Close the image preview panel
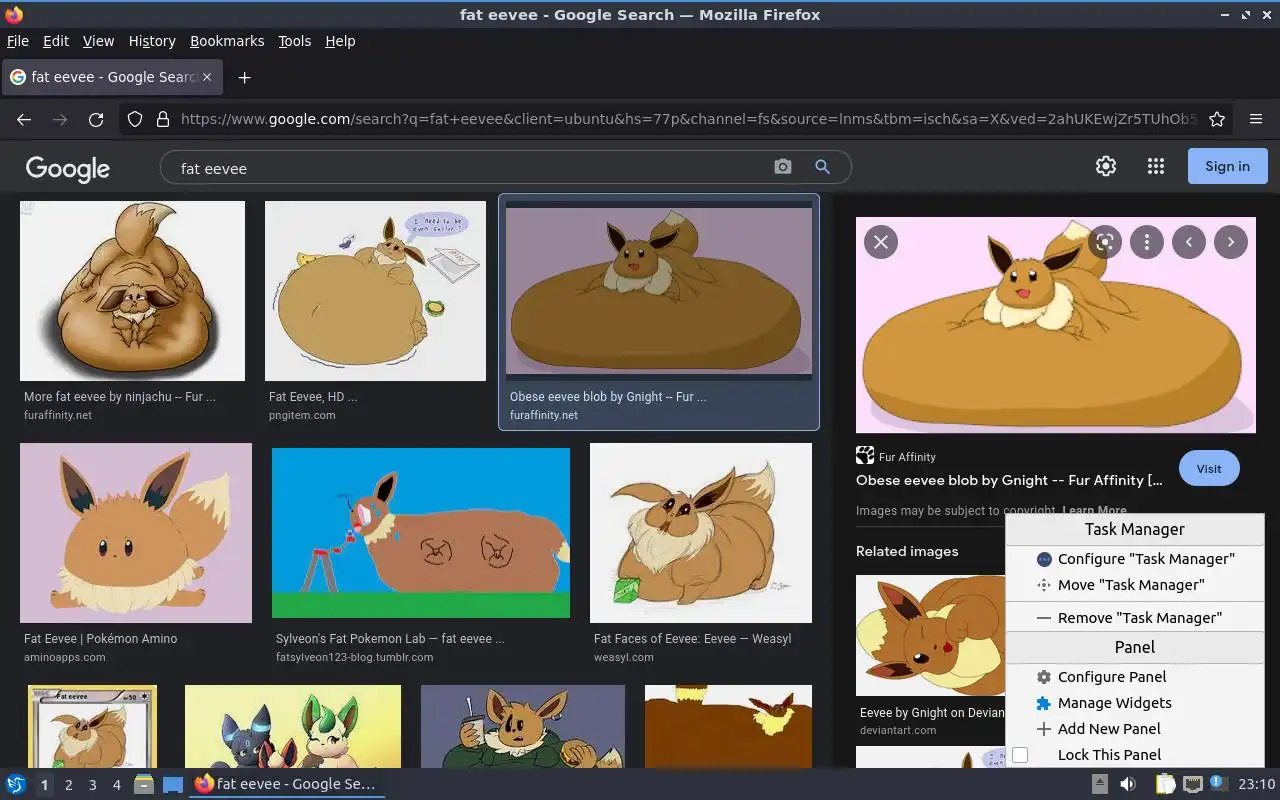 click(881, 241)
